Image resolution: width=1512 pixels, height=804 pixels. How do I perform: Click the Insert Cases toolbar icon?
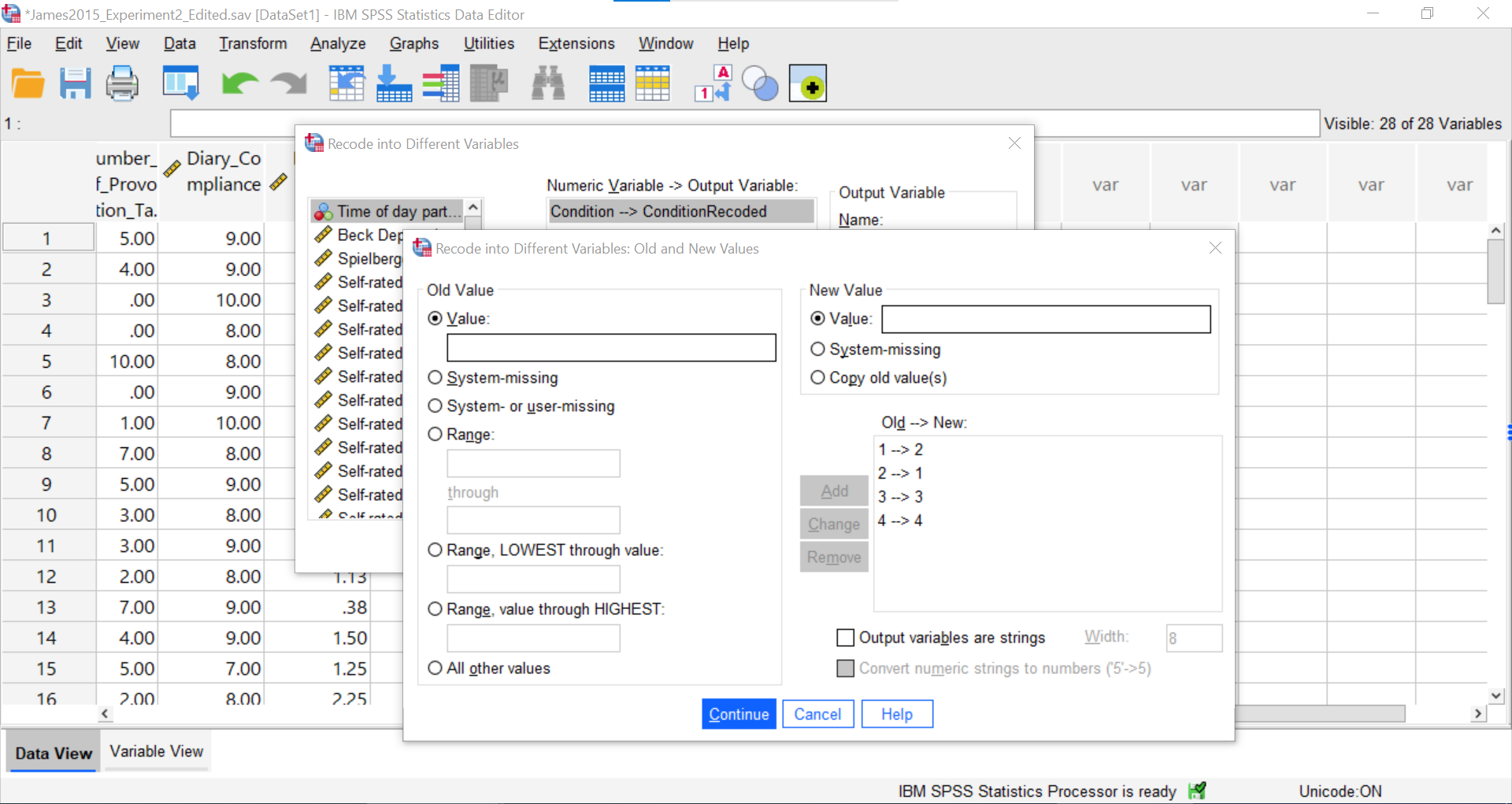[x=606, y=83]
